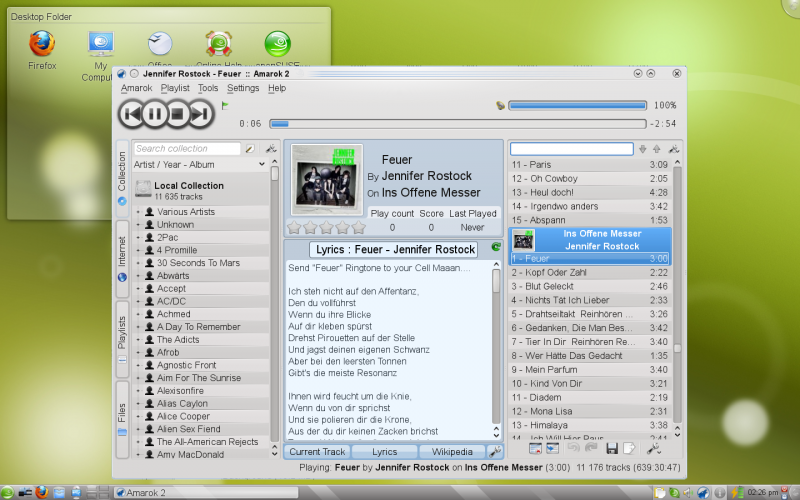Click the battery power tray icon
800x500 pixels.
pyautogui.click(x=738, y=493)
